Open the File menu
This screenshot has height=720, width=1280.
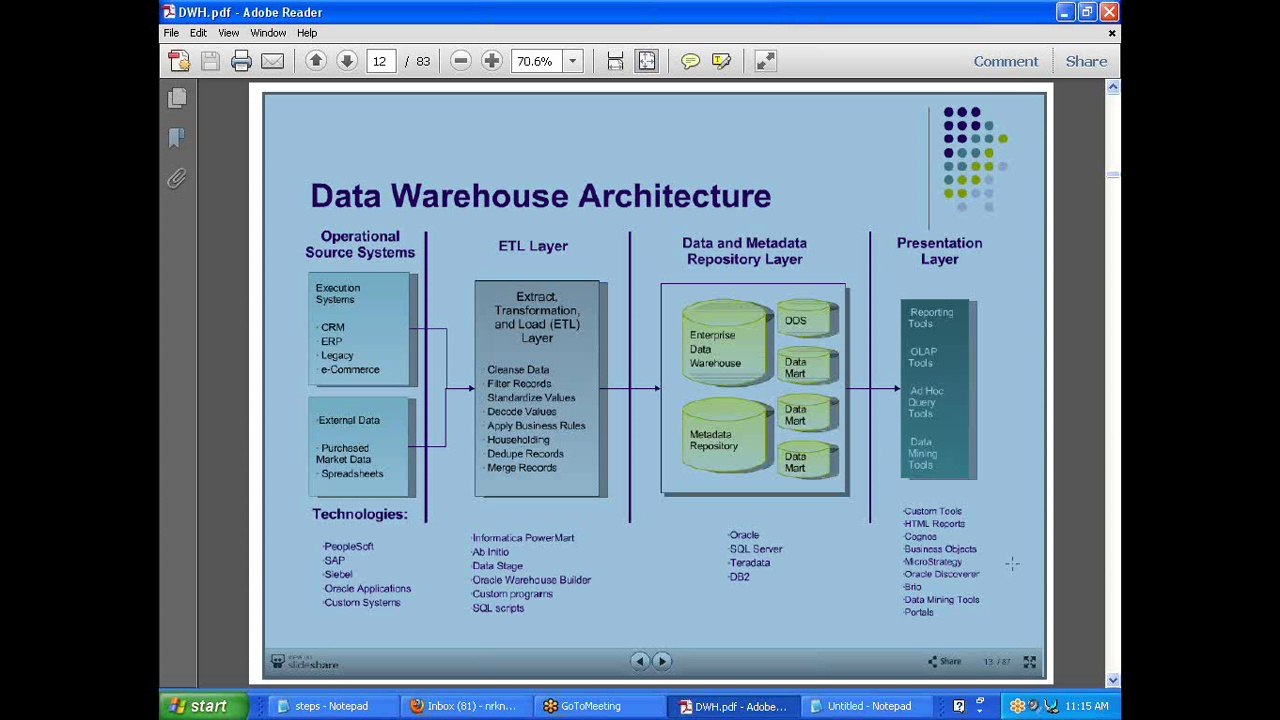[171, 33]
